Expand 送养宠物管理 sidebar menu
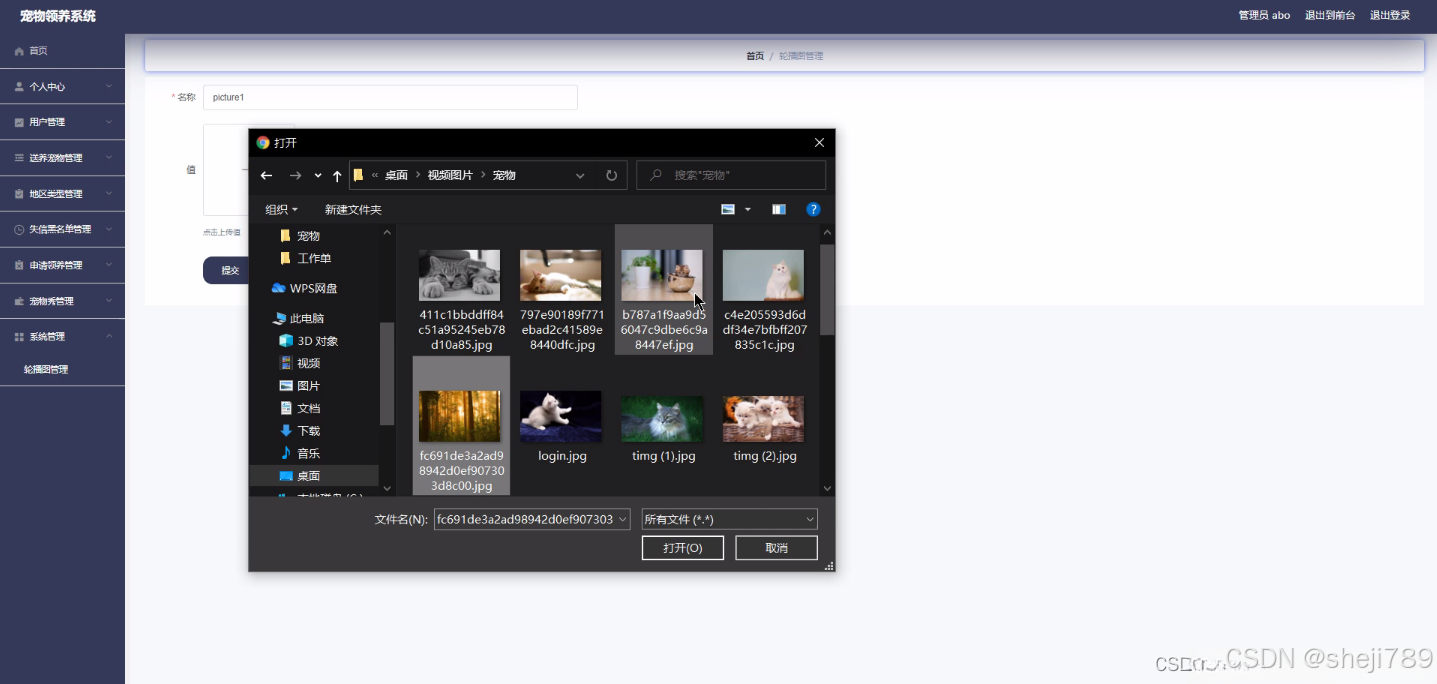 tap(62, 158)
